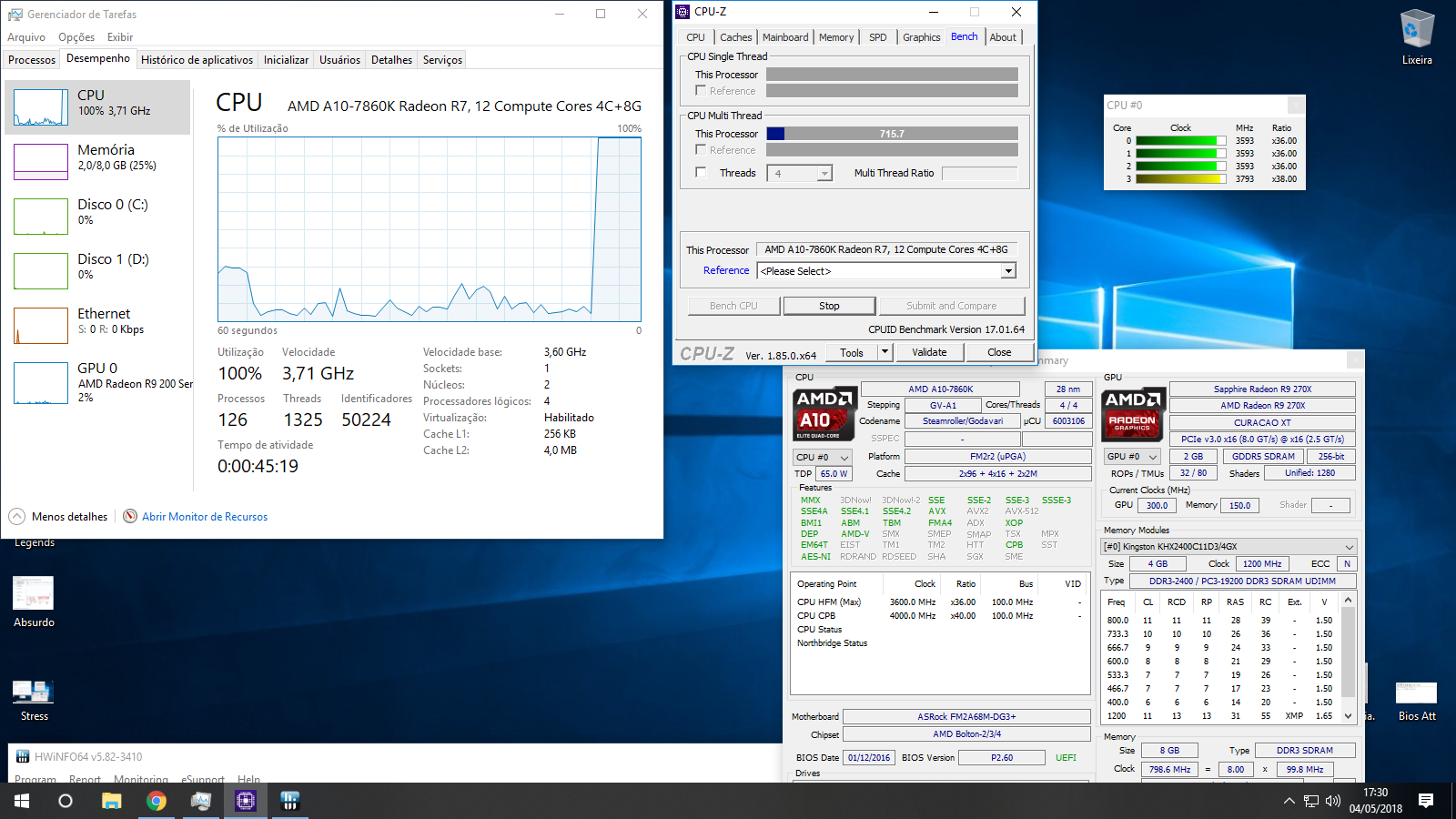This screenshot has height=819, width=1456.
Task: Launch Google Chrome from taskbar
Action: (157, 801)
